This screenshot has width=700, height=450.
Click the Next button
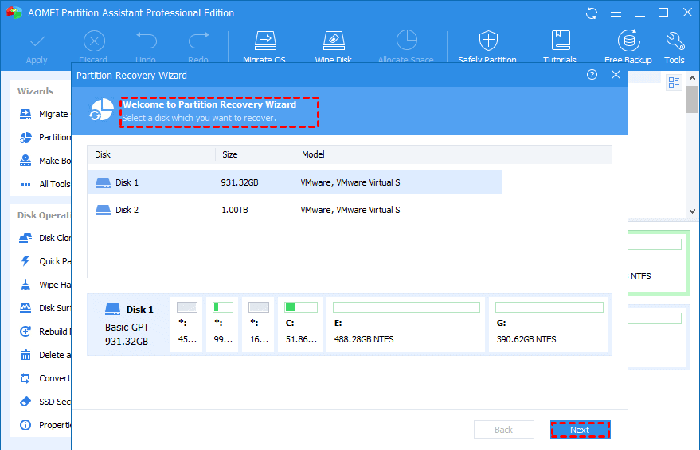580,430
